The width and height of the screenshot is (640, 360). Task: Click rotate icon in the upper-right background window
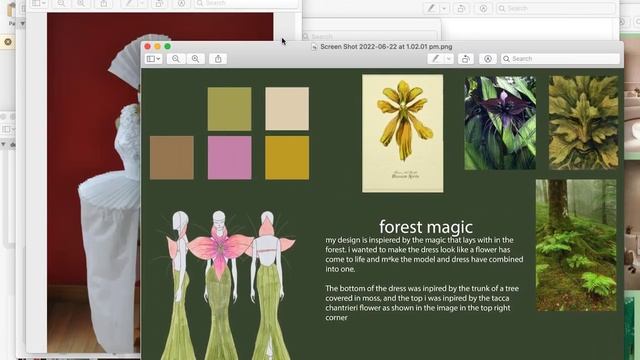point(461,8)
